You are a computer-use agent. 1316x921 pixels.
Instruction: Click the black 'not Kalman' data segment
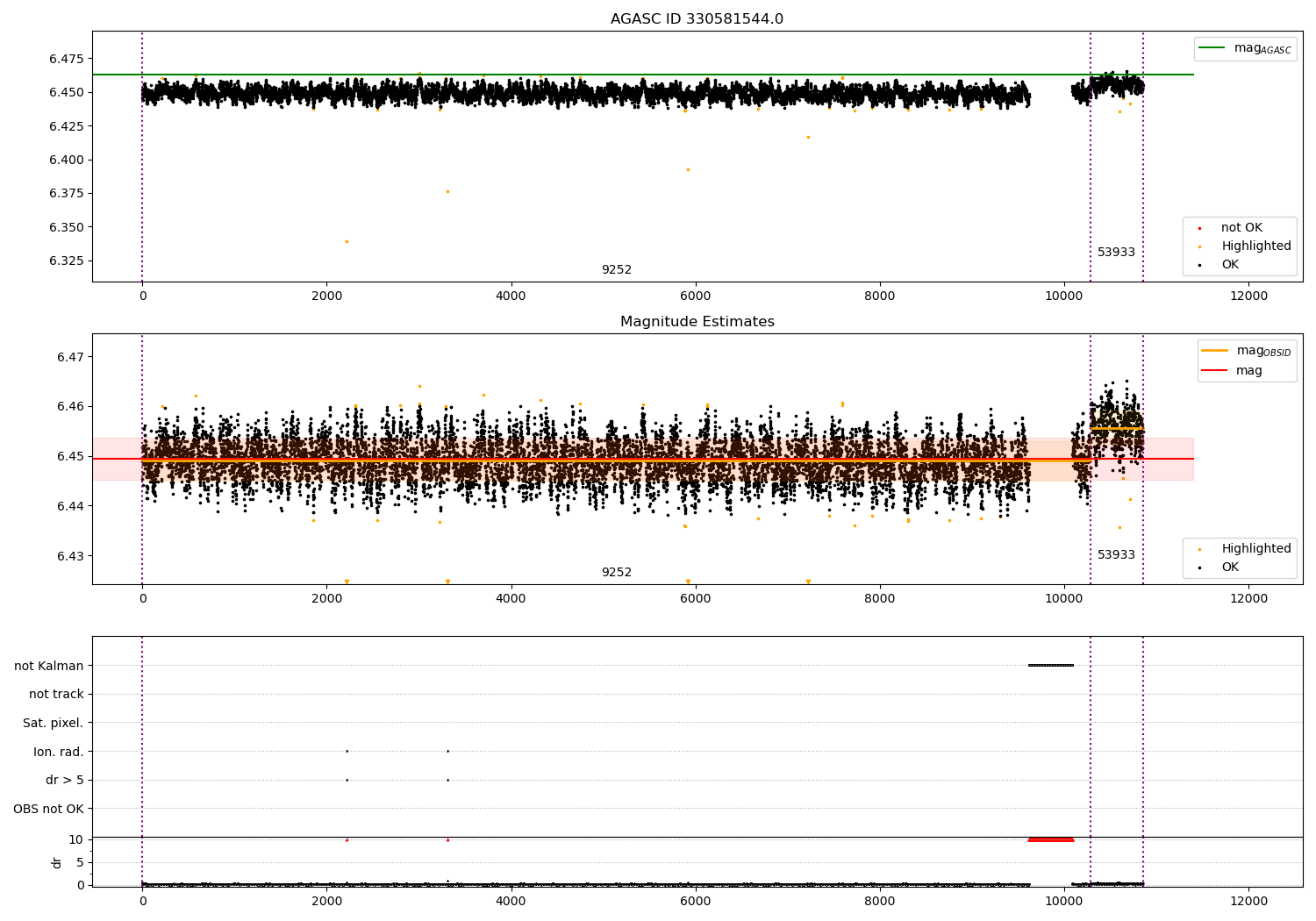[1051, 665]
